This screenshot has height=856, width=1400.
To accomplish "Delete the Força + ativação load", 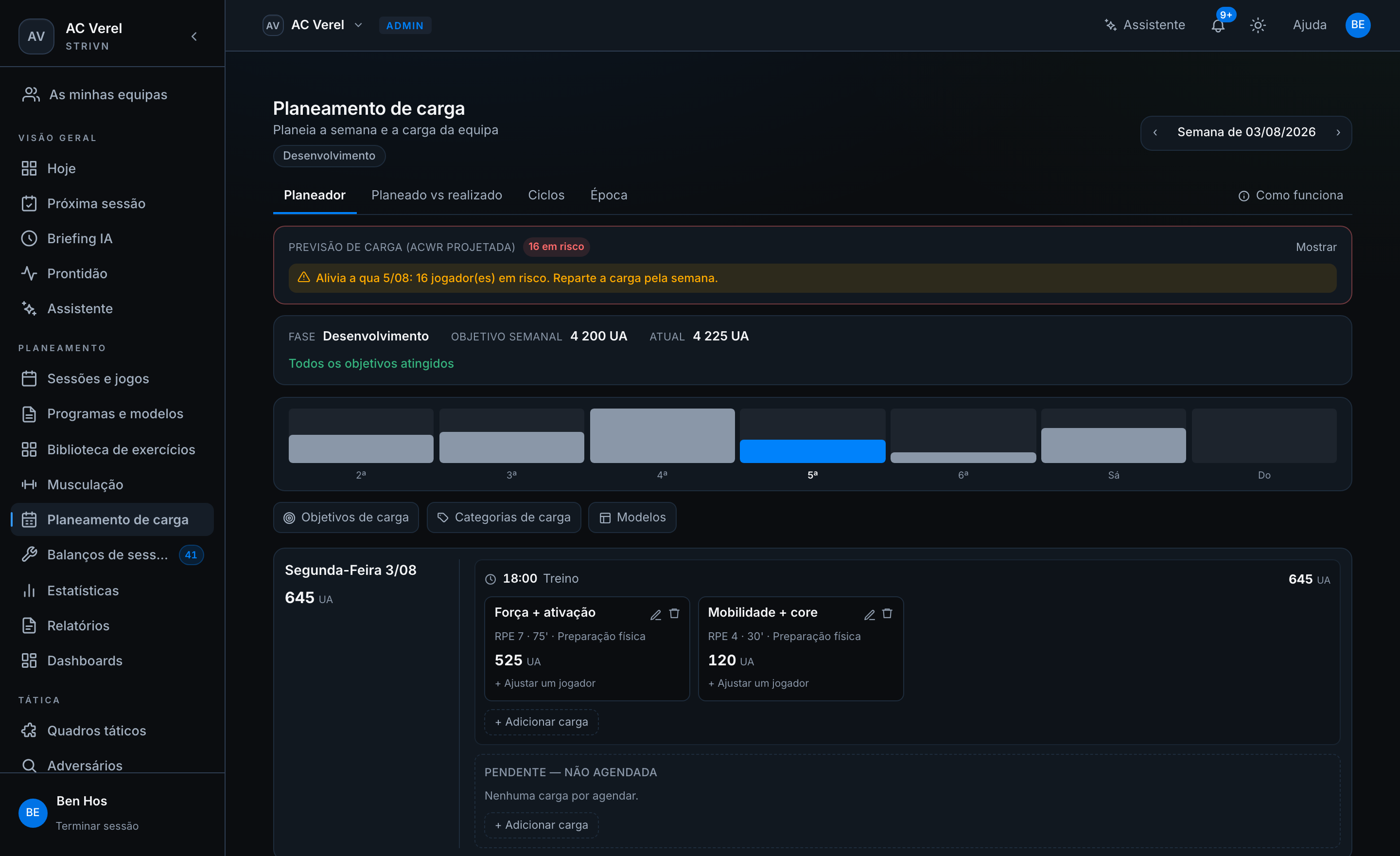I will (674, 614).
